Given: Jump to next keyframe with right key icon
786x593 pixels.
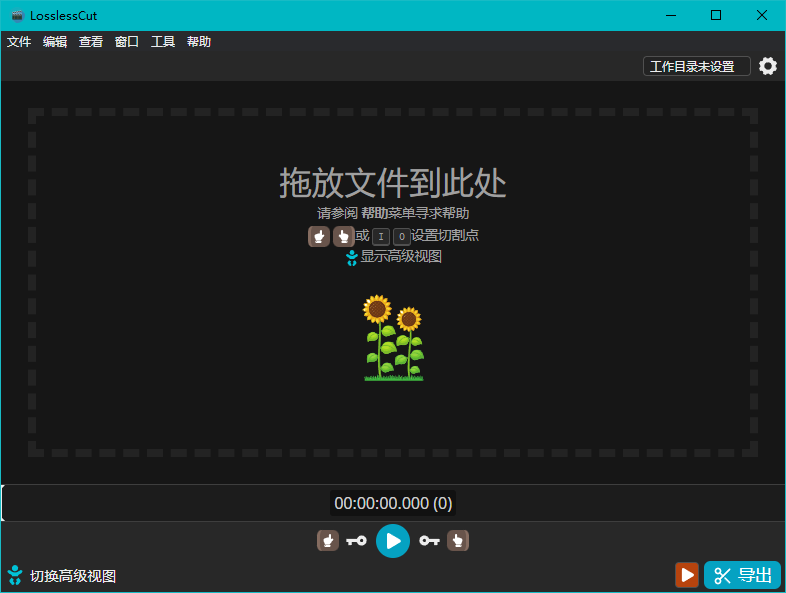Looking at the screenshot, I should tap(430, 541).
